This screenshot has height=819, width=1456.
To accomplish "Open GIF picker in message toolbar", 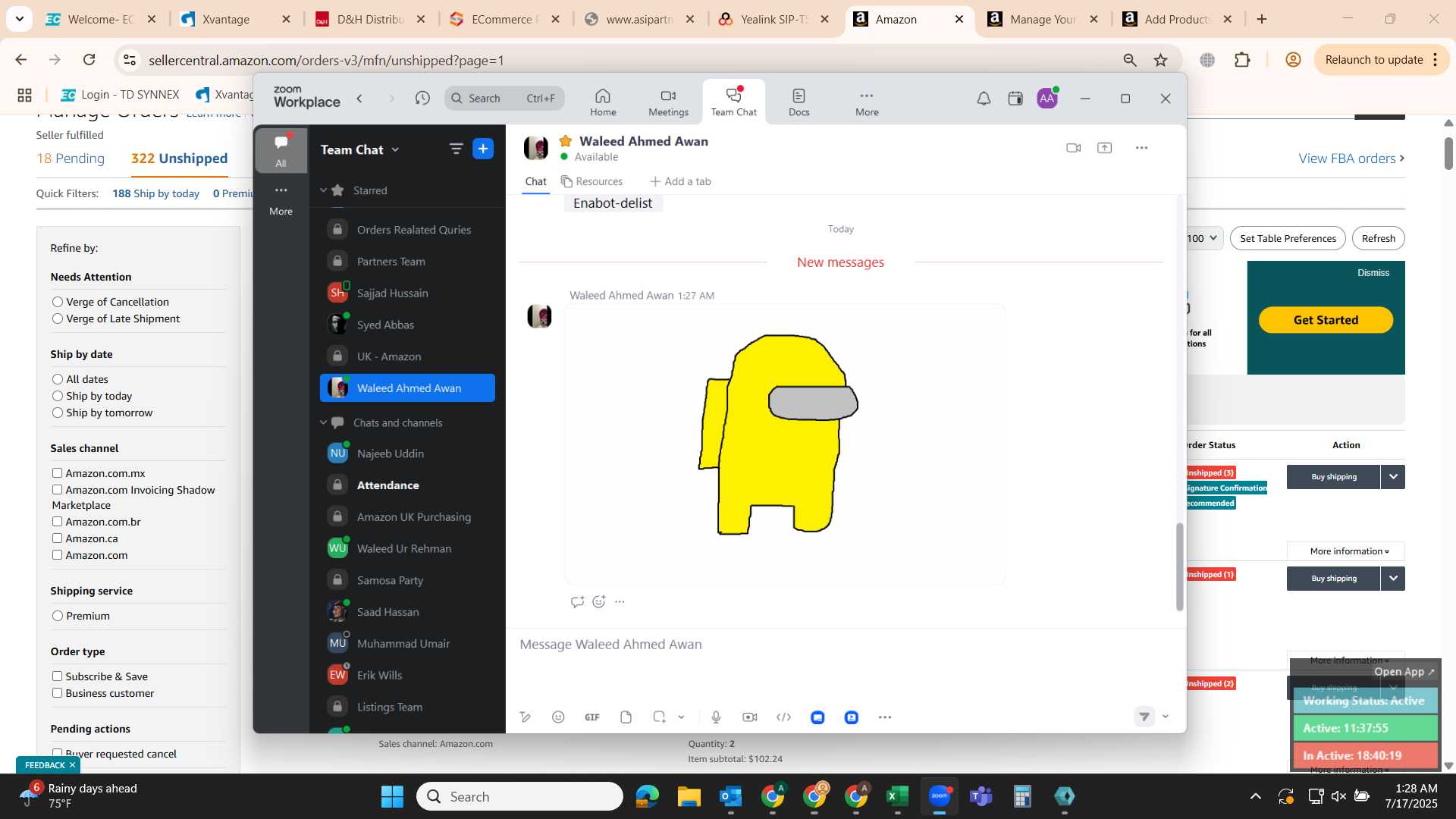I will point(592,717).
